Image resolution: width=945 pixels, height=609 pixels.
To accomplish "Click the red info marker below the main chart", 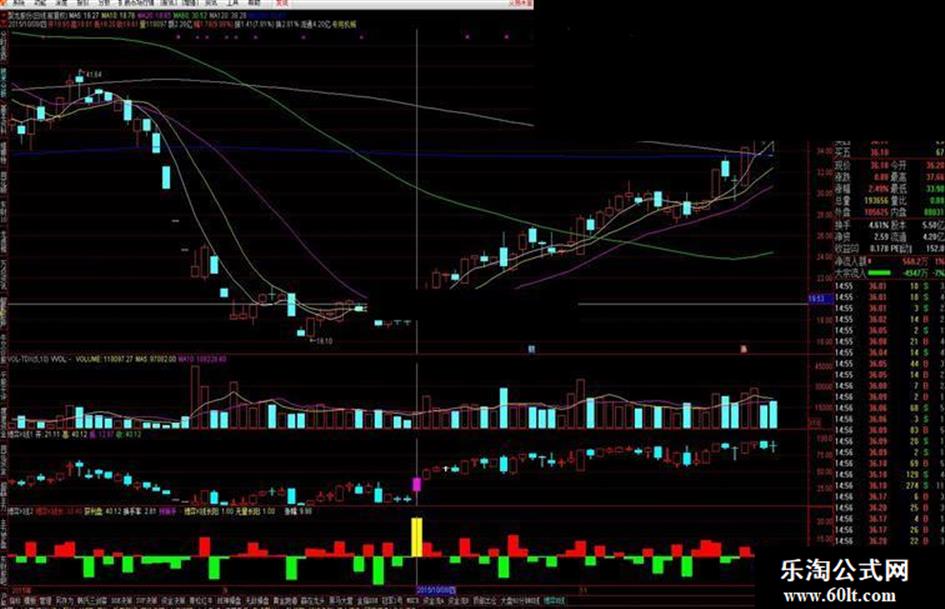I will point(744,349).
